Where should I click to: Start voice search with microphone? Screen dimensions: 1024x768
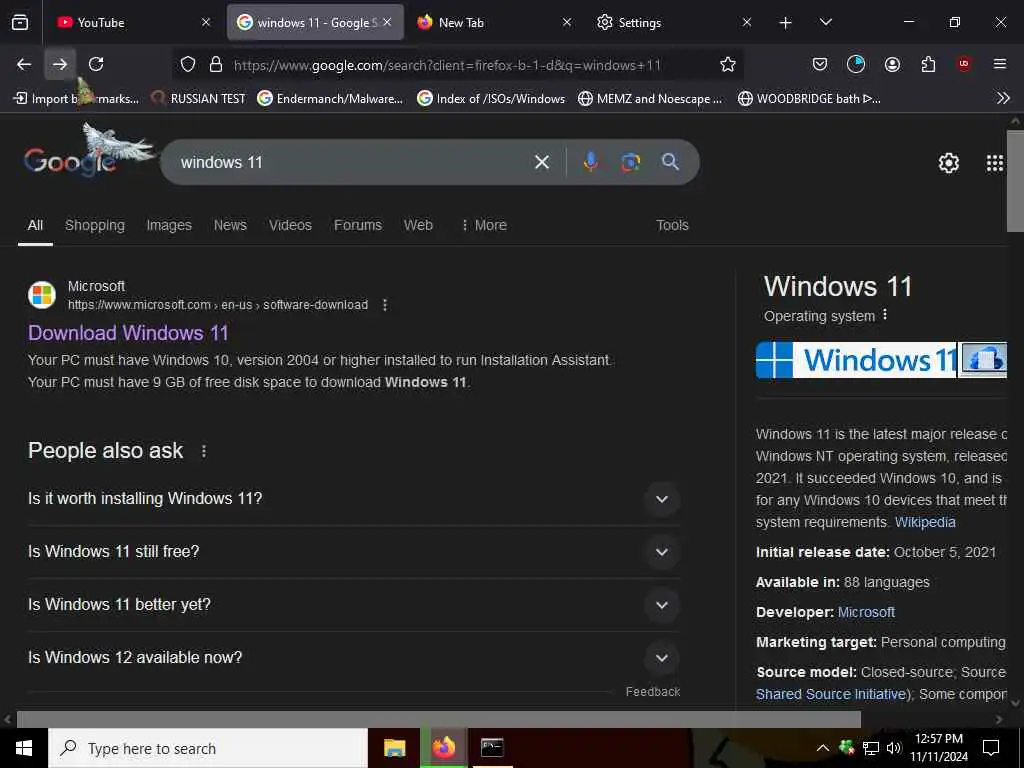coord(590,162)
